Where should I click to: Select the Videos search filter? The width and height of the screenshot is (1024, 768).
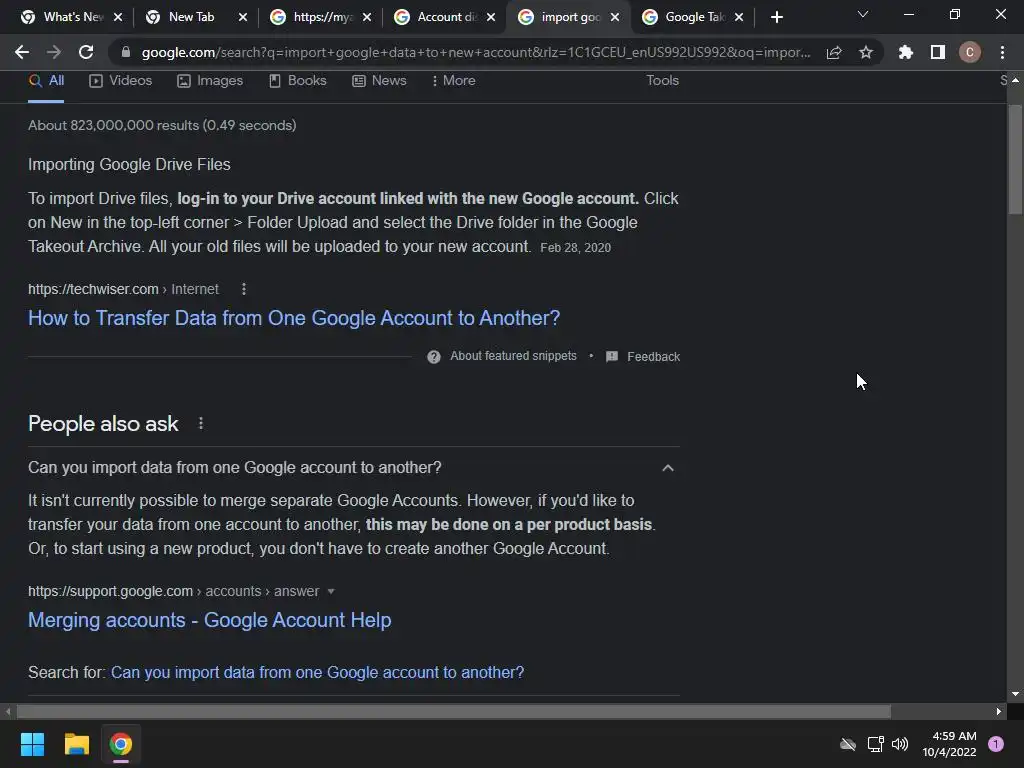click(120, 80)
